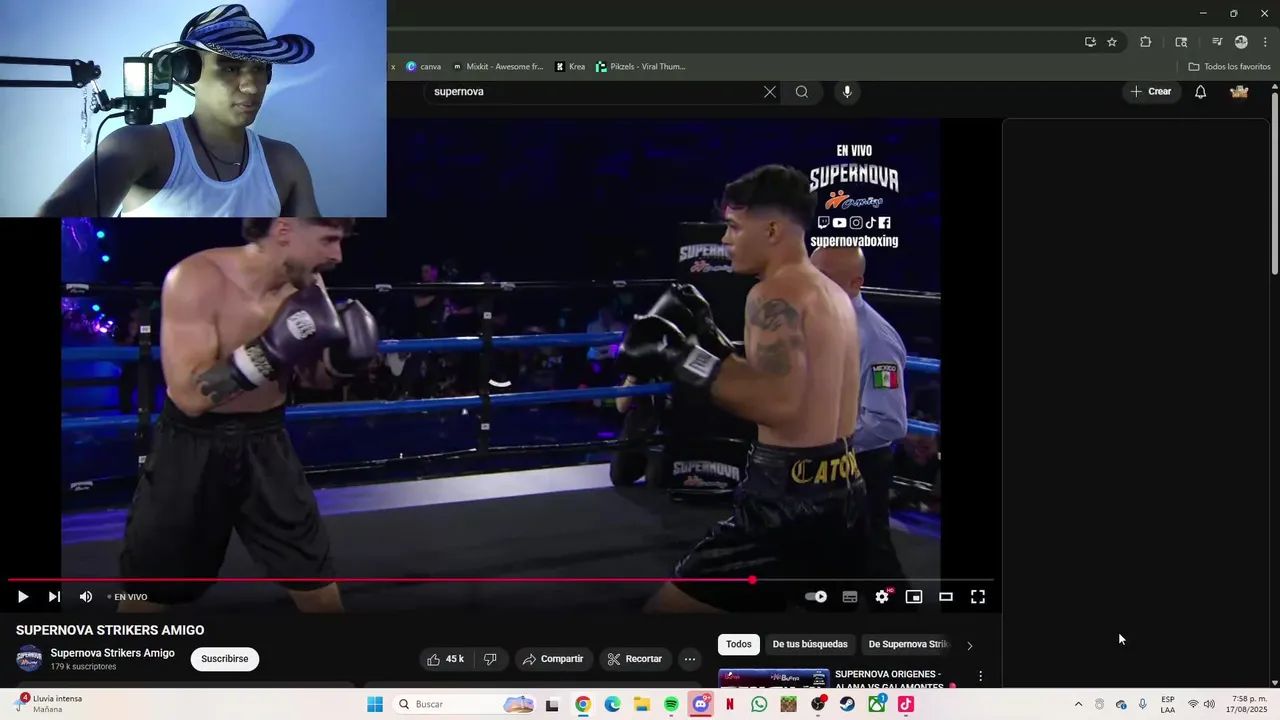Open the Mixkit bookmark
Image resolution: width=1280 pixels, height=720 pixels.
(x=497, y=67)
